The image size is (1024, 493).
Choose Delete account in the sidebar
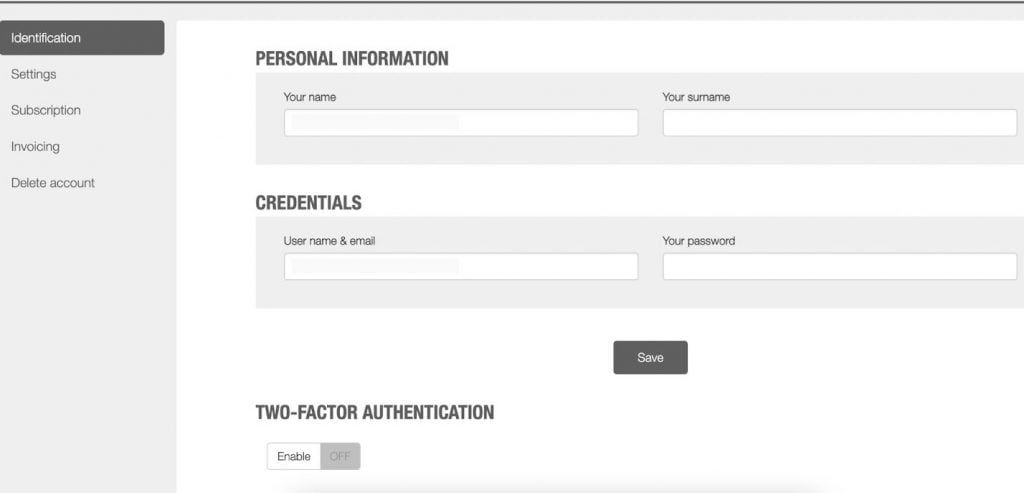tap(53, 183)
